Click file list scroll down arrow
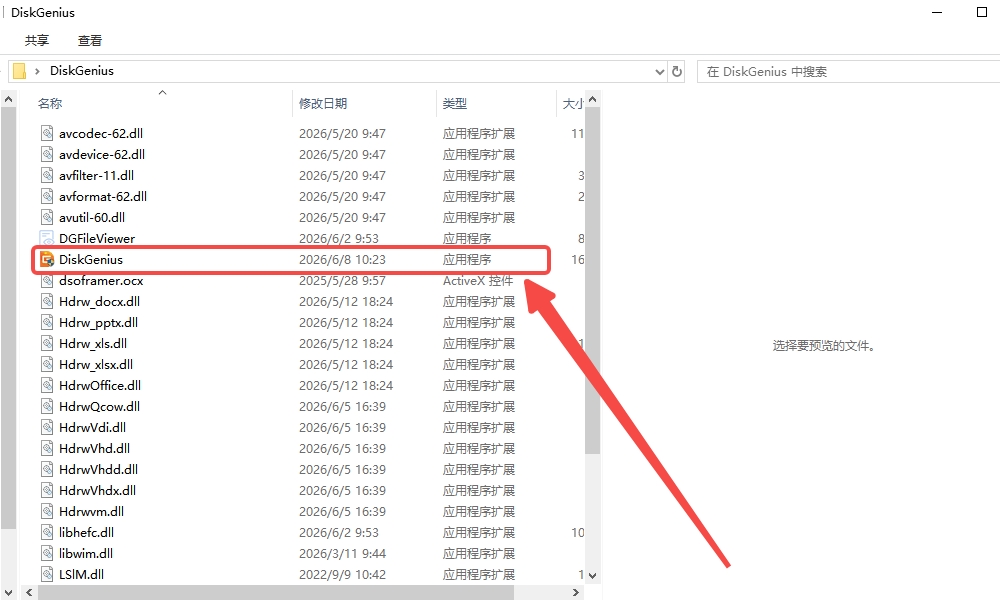 pyautogui.click(x=592, y=575)
